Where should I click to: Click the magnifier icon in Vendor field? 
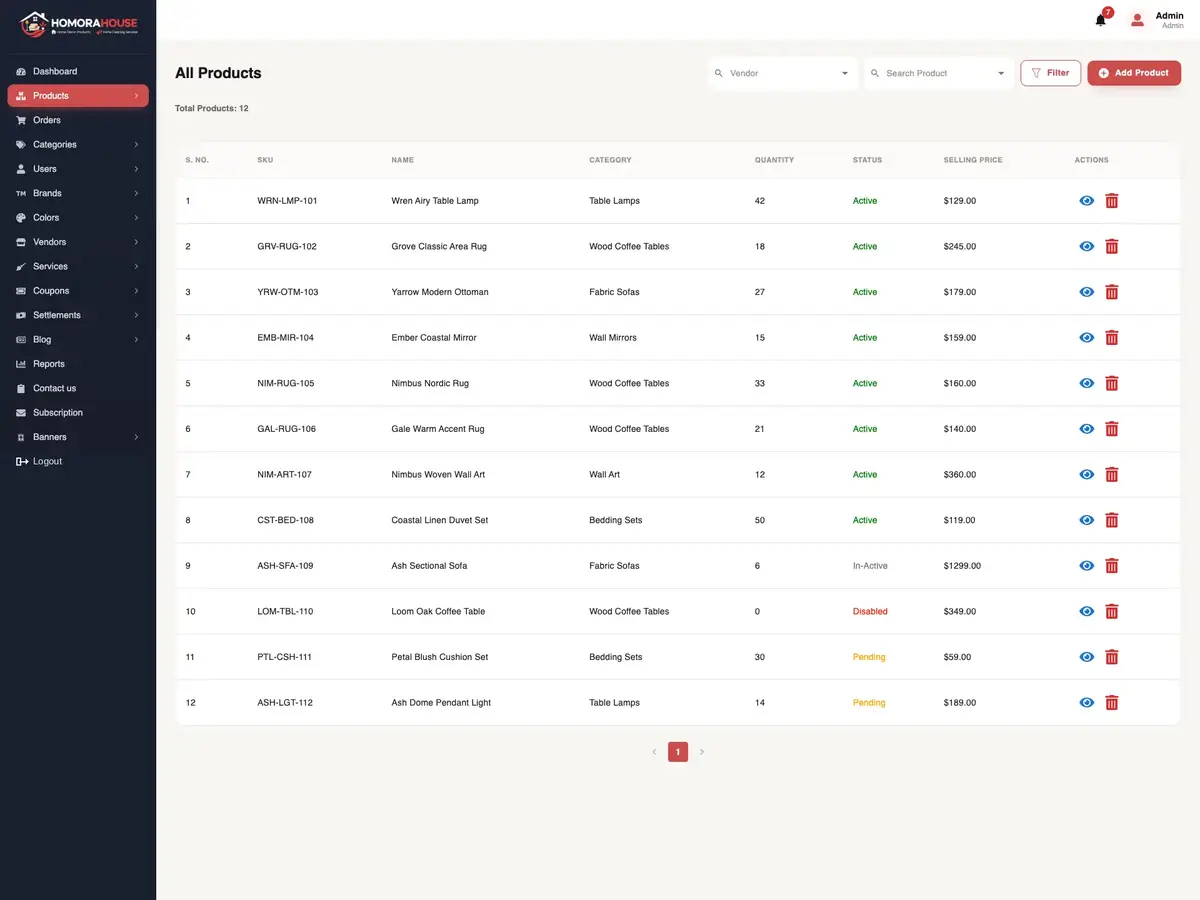[x=718, y=73]
